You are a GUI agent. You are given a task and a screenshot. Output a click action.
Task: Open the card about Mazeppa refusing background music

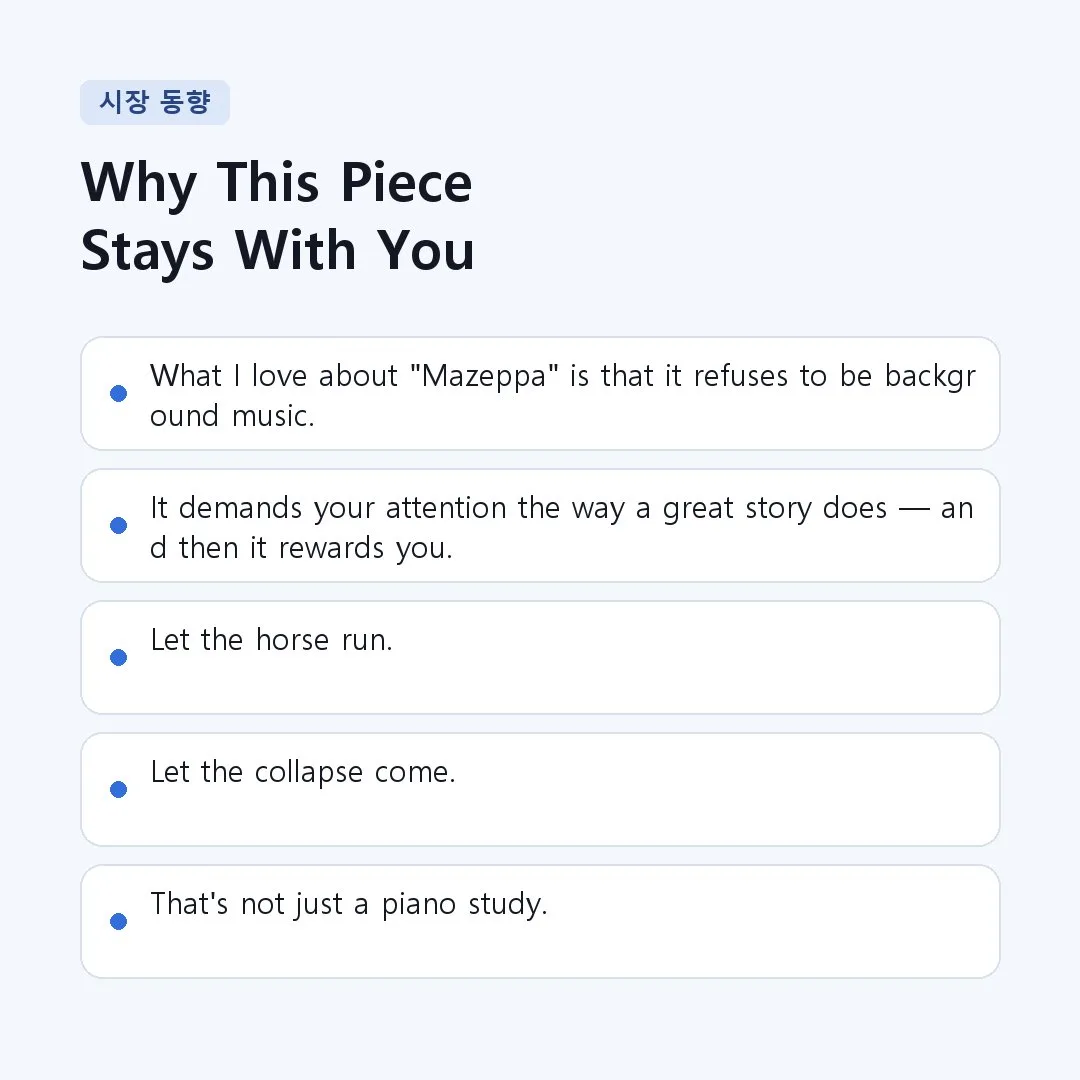[540, 393]
